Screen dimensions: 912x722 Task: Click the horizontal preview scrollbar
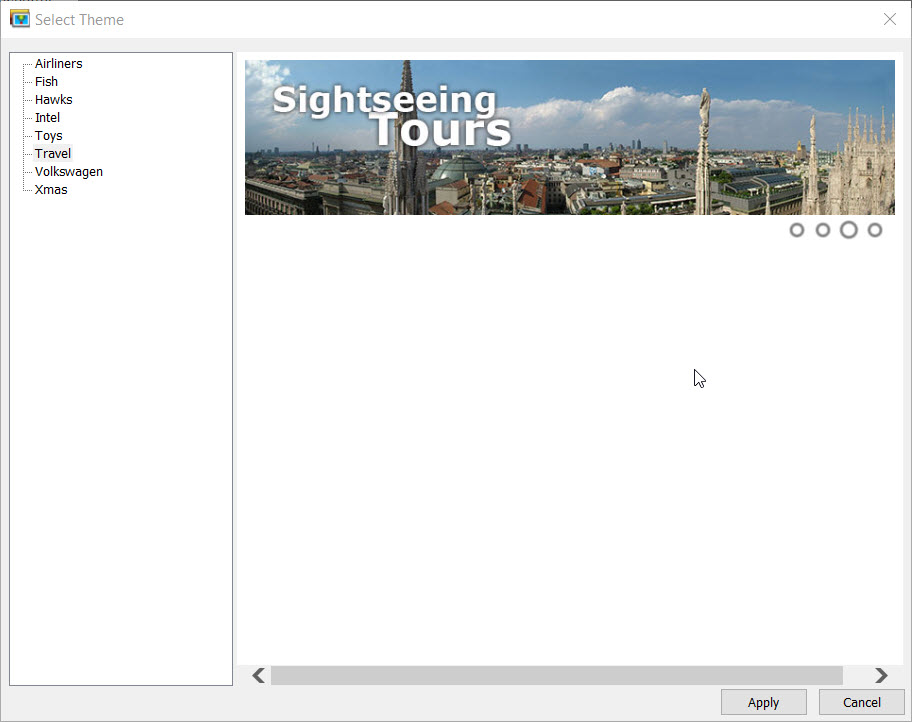point(557,675)
